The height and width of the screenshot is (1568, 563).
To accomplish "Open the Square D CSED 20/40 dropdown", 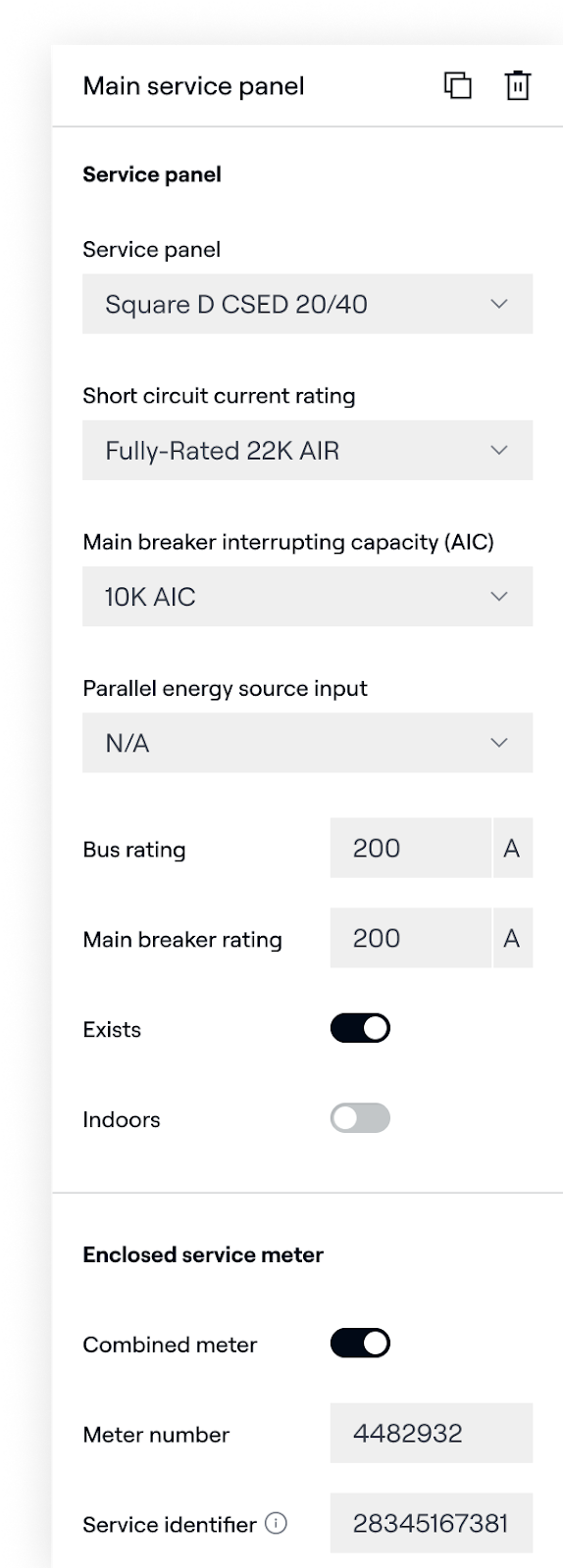I will (307, 304).
